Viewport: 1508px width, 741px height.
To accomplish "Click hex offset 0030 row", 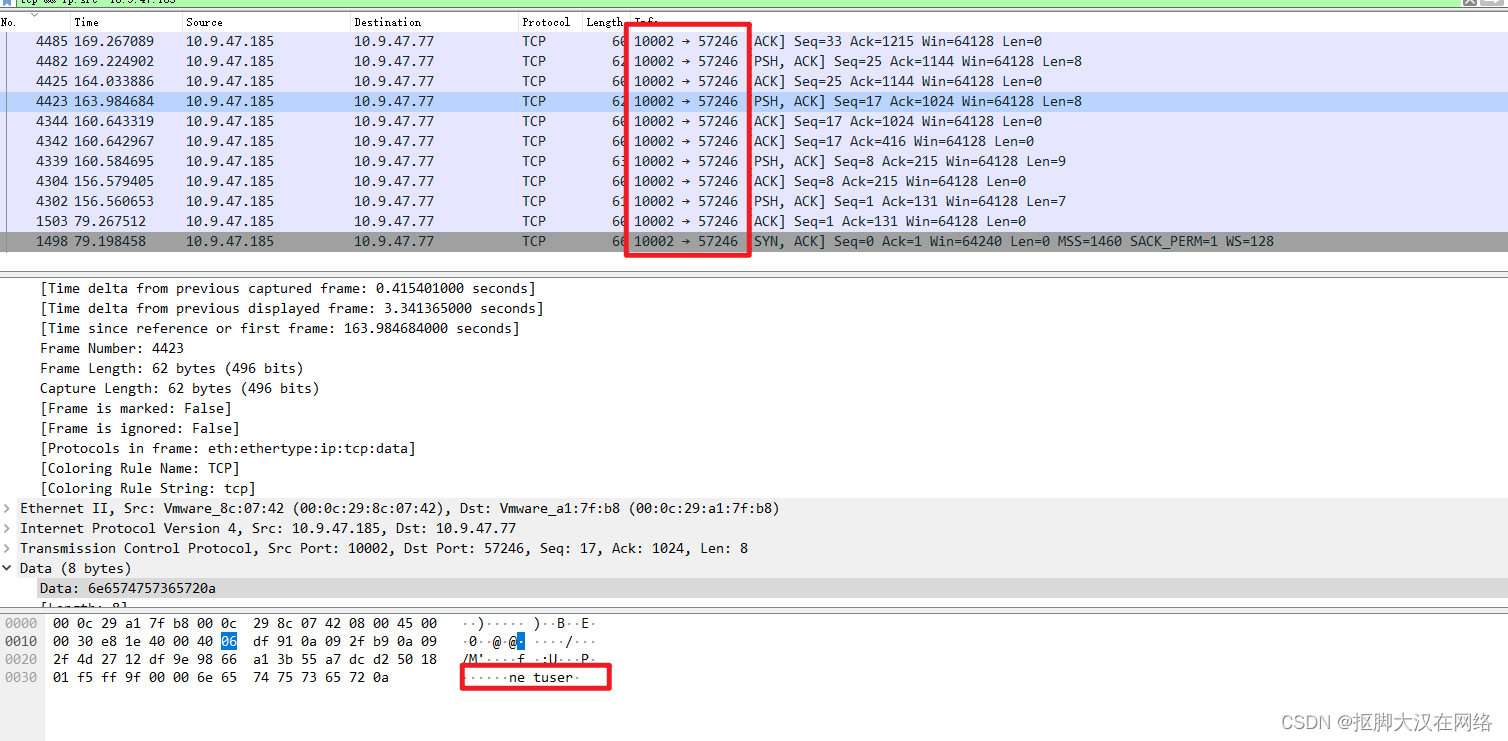I will pyautogui.click(x=21, y=677).
